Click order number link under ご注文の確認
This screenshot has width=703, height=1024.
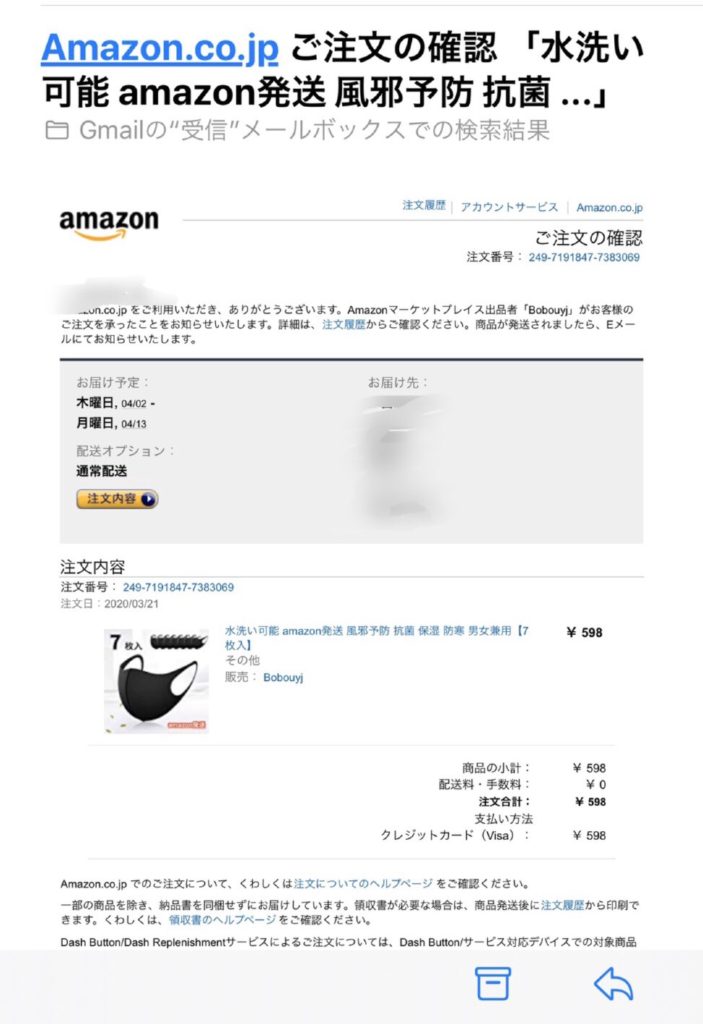pos(584,257)
